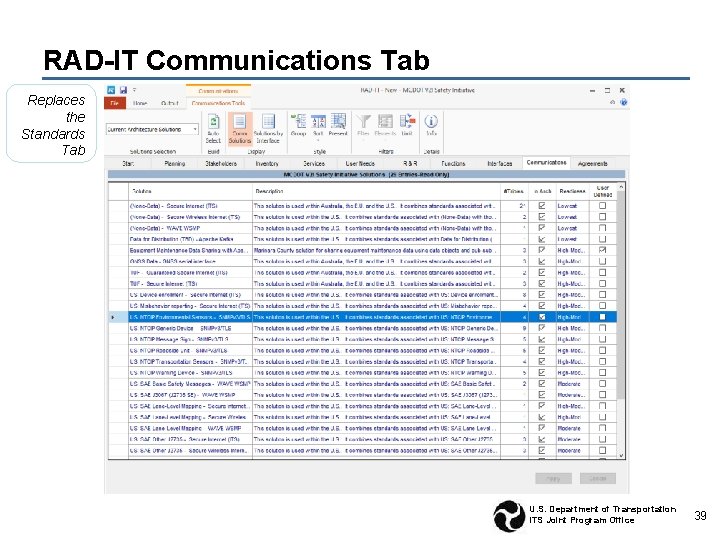Click the table scrollbar up arrow

point(621,187)
